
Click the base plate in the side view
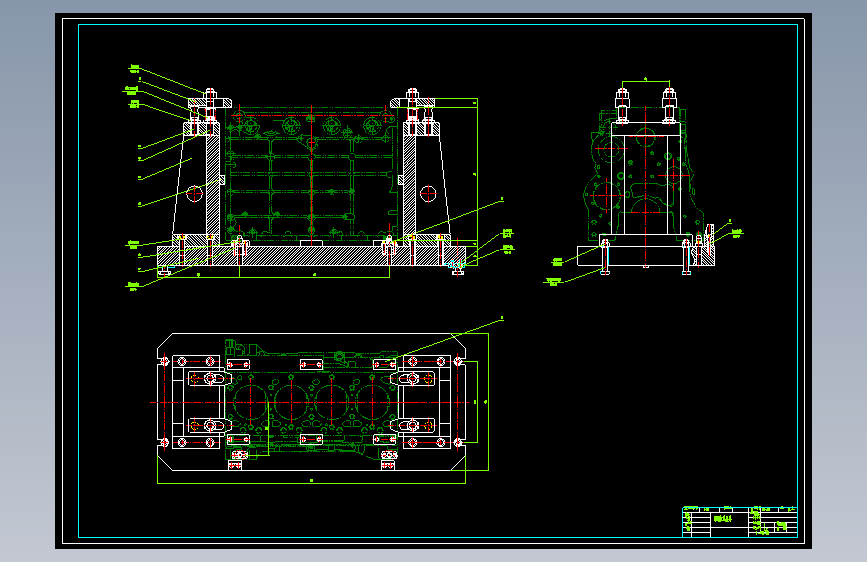pyautogui.click(x=645, y=256)
